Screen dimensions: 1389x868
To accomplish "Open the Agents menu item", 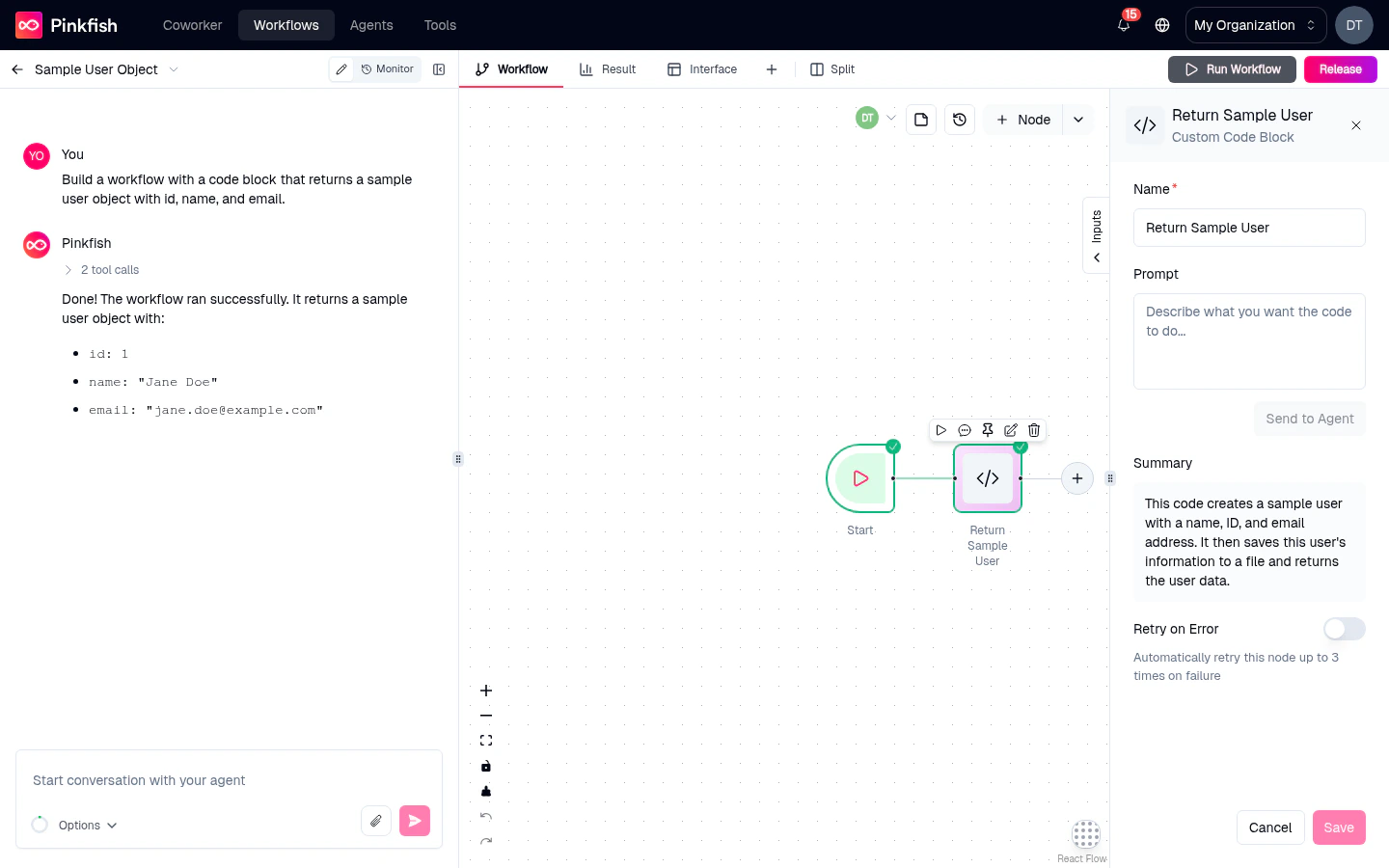I will pyautogui.click(x=371, y=25).
